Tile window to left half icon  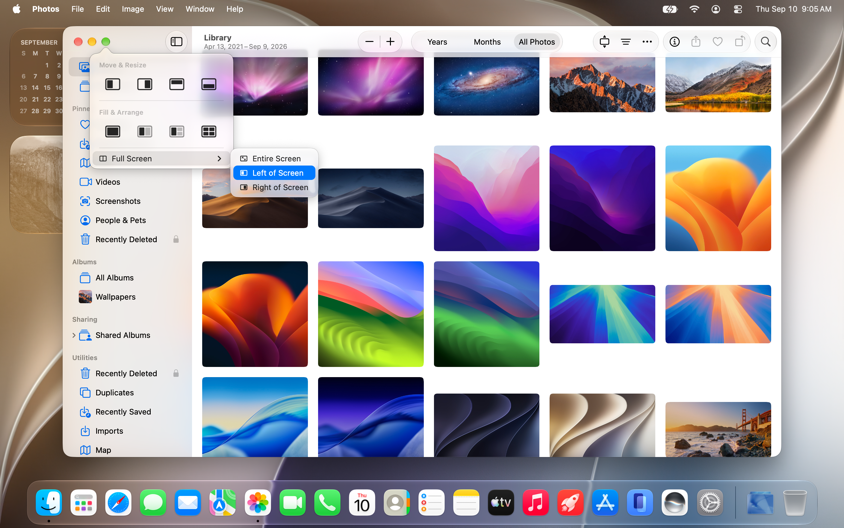click(112, 84)
